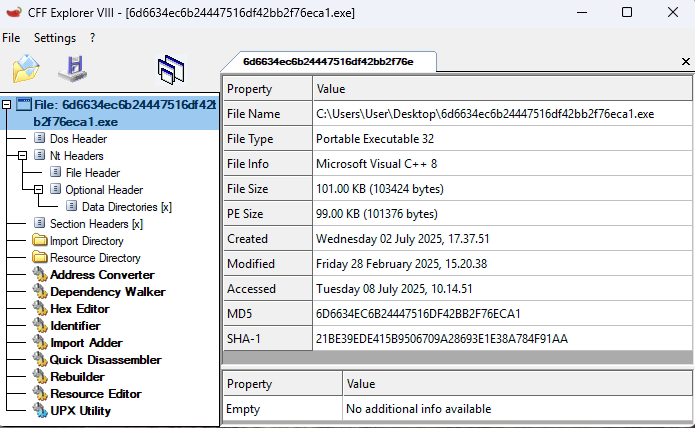Click the File Info property label cell
Screen dimensions: 695x428
click(267, 164)
